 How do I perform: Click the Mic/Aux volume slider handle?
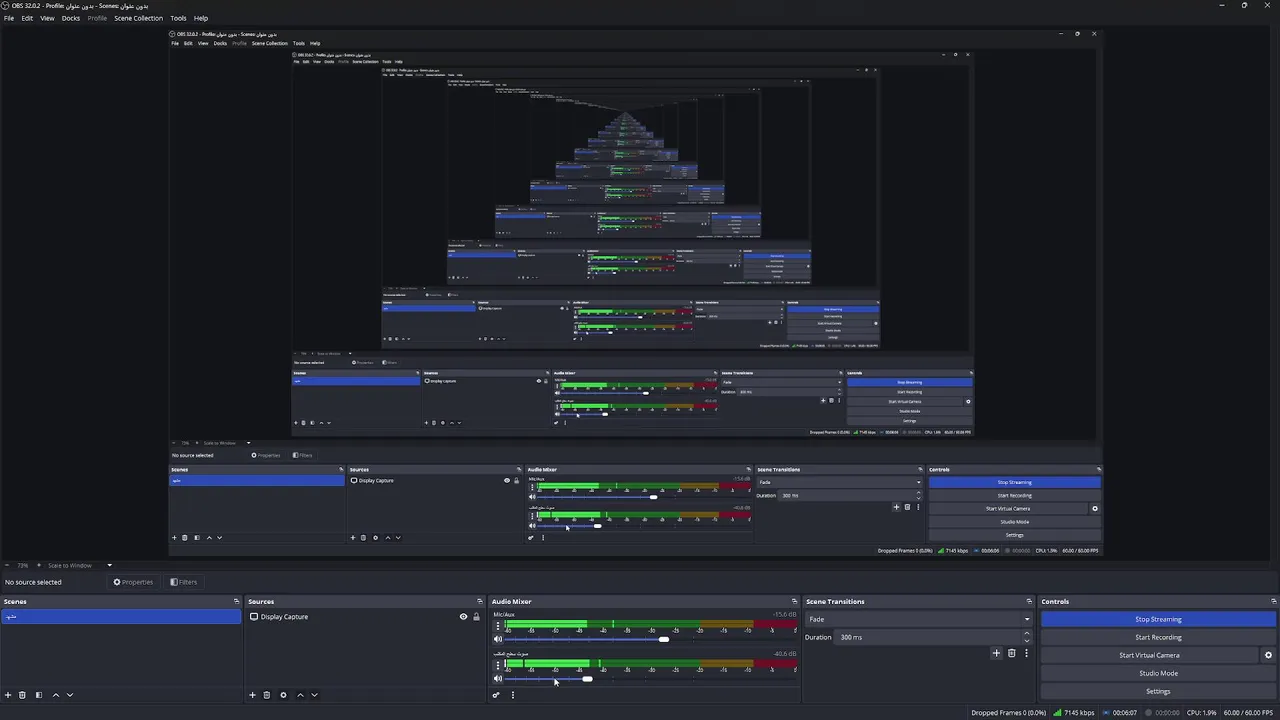(x=663, y=639)
